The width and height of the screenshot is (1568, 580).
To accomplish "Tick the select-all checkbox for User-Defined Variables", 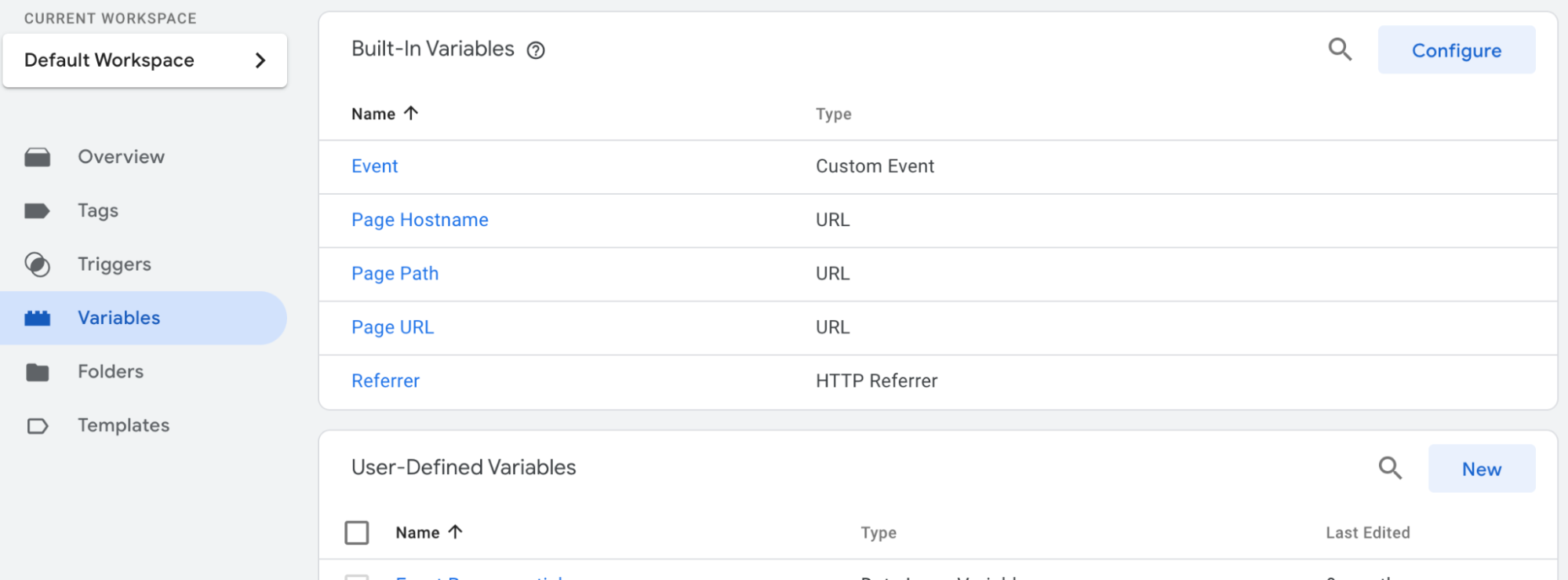I will [357, 533].
